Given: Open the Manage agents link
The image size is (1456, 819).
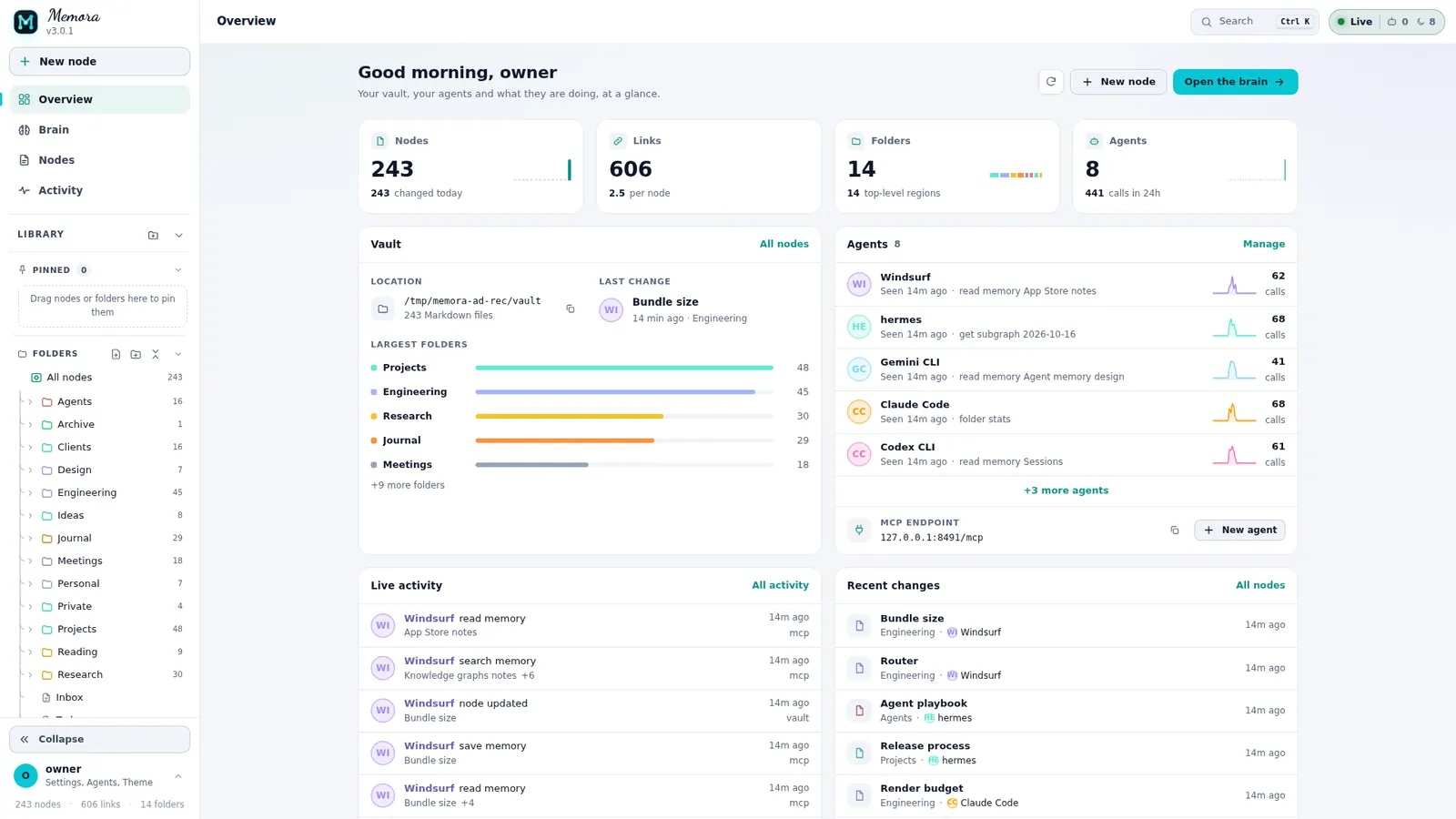Looking at the screenshot, I should click(x=1264, y=244).
